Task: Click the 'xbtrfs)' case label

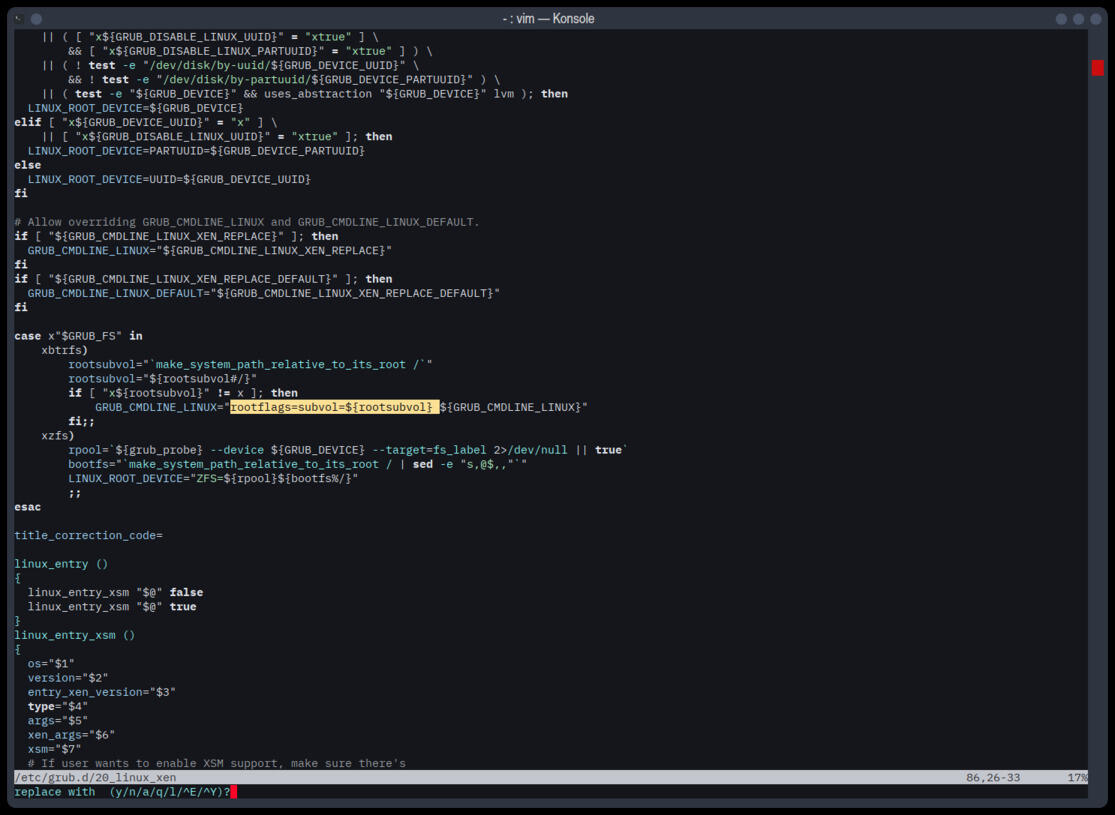Action: [x=65, y=350]
